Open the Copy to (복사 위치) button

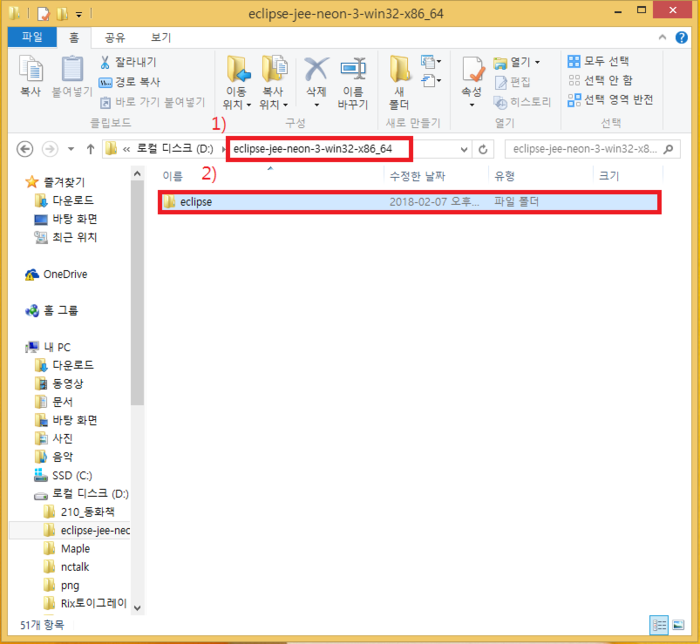(x=273, y=83)
